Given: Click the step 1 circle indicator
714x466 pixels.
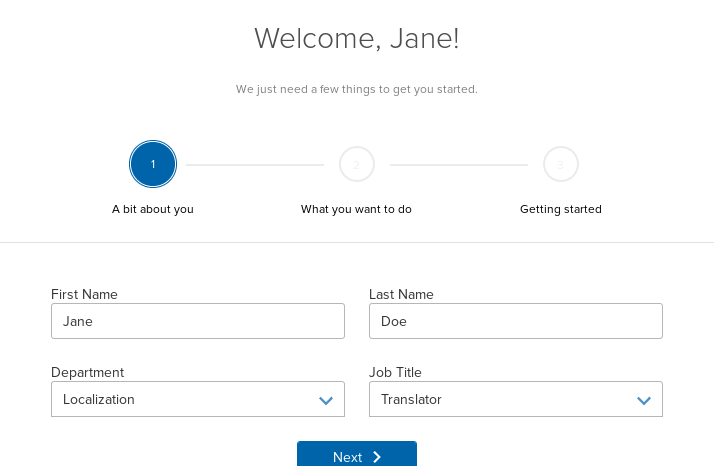Looking at the screenshot, I should coord(153,164).
